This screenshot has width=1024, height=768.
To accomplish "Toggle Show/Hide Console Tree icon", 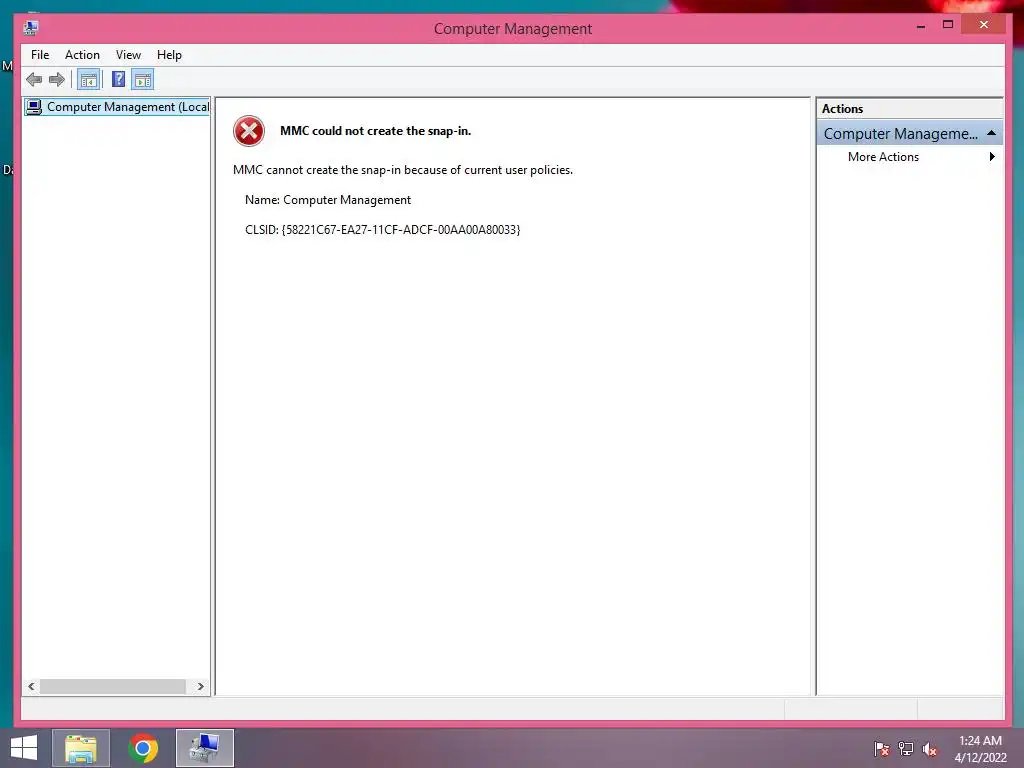I will 89,80.
